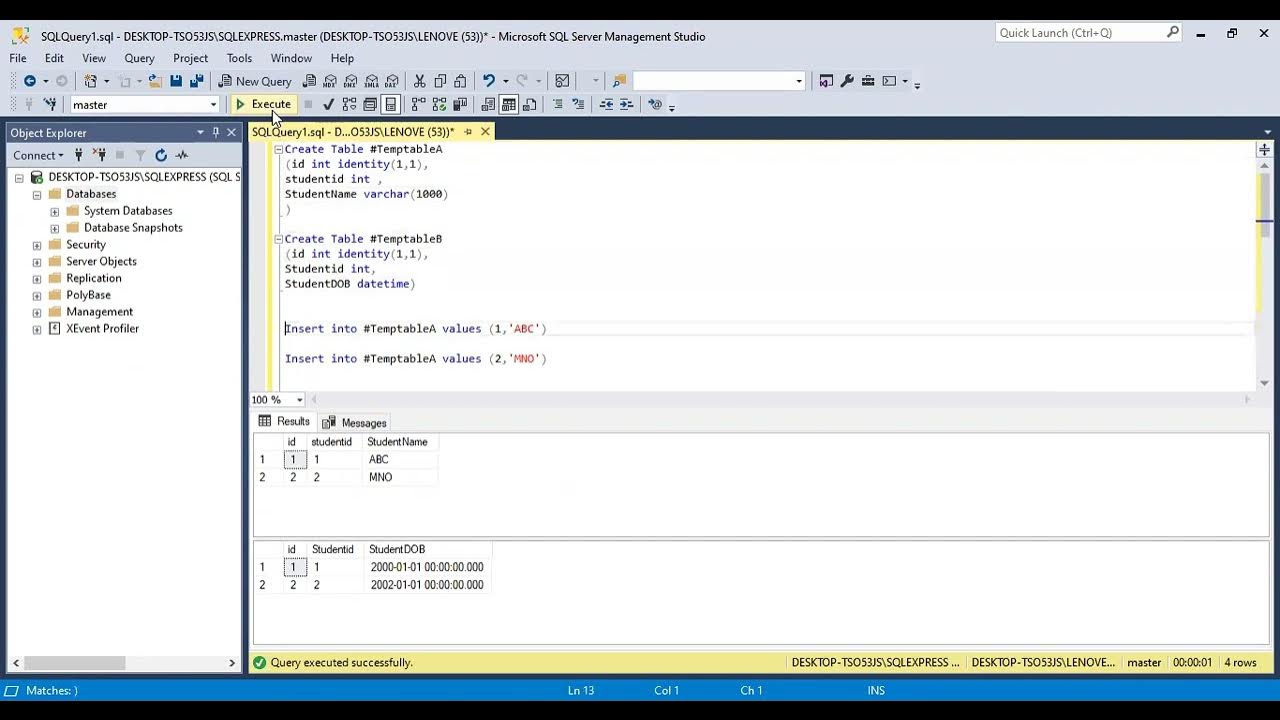This screenshot has height=720, width=1280.
Task: Select the XEvent Profiler node
Action: 102,329
